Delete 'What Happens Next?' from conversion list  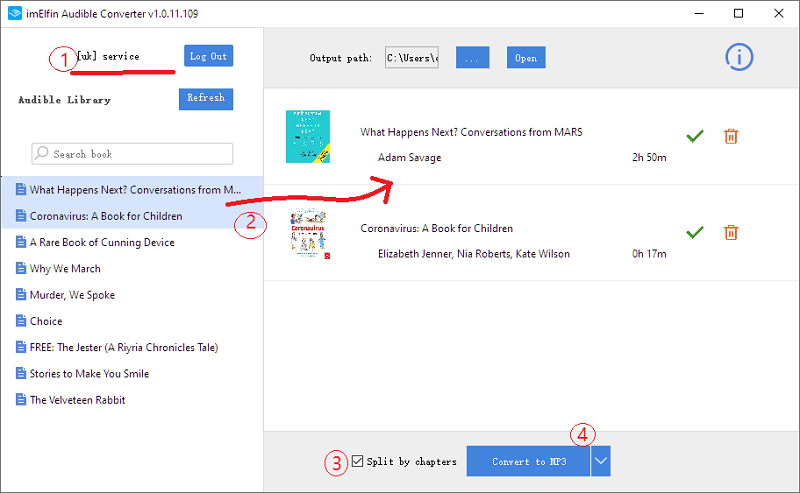point(731,136)
